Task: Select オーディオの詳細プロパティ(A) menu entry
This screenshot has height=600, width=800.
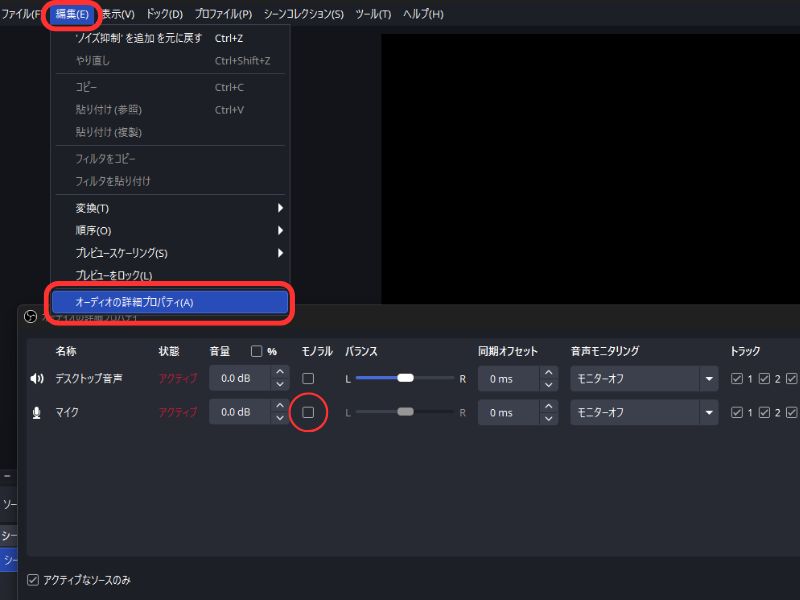Action: pos(169,302)
